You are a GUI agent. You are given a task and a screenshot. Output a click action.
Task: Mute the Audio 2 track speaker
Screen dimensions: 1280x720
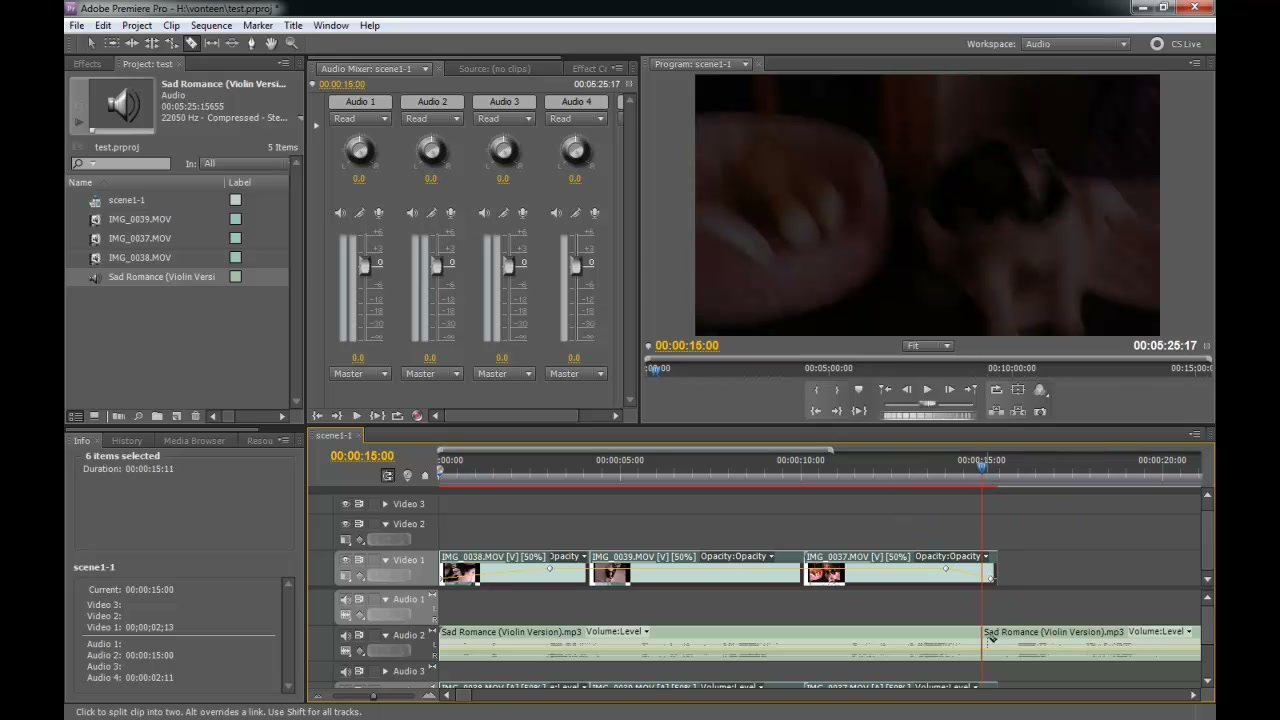345,636
